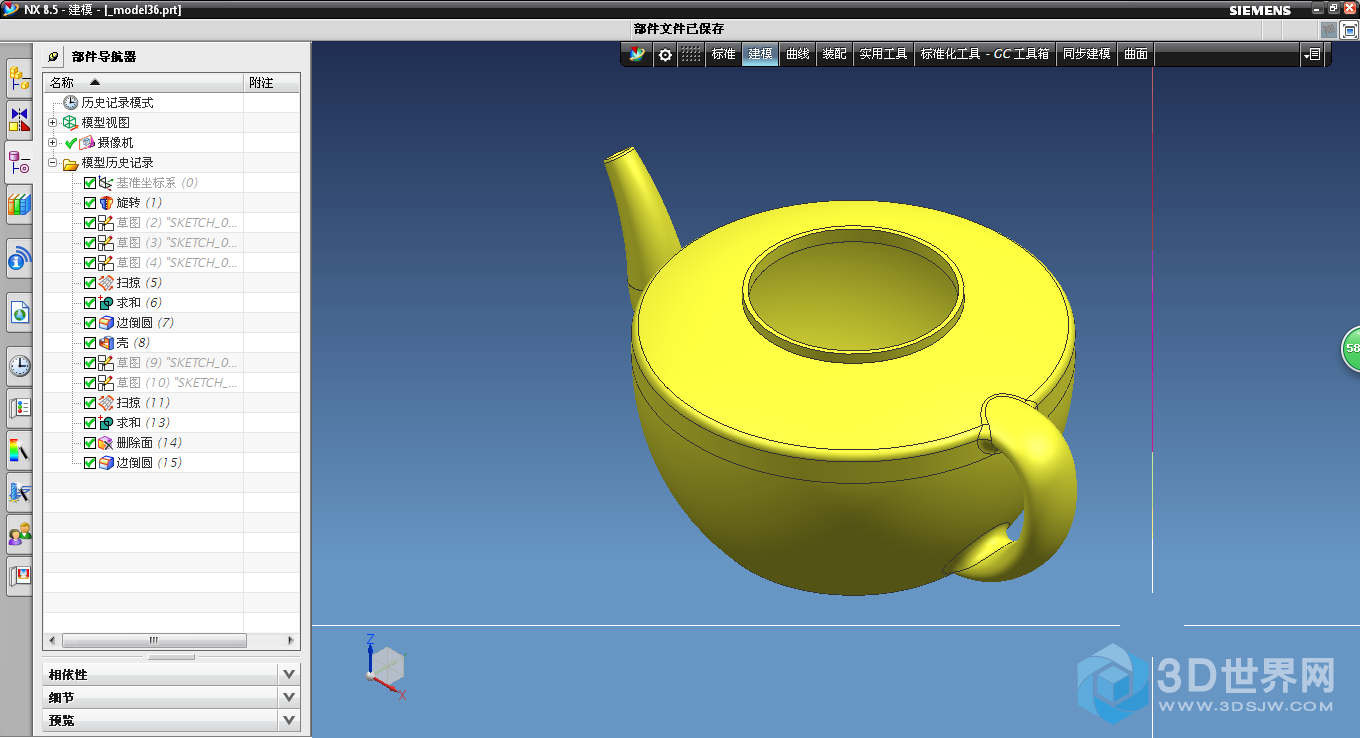Switch to the 建模 toolbar tab
Viewport: 1360px width, 738px height.
[x=760, y=54]
